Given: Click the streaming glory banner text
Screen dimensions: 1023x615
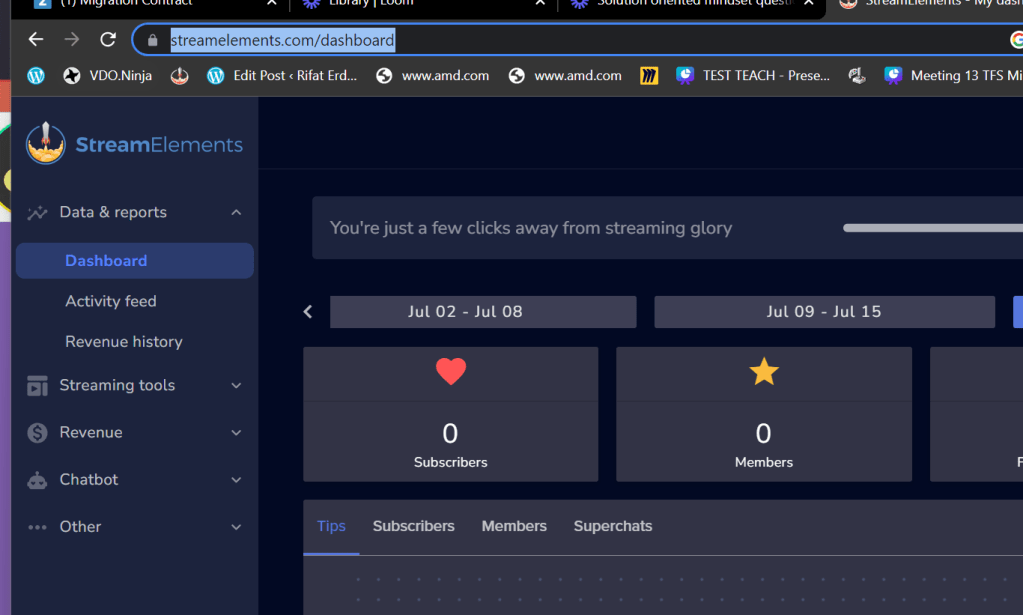Looking at the screenshot, I should point(530,228).
